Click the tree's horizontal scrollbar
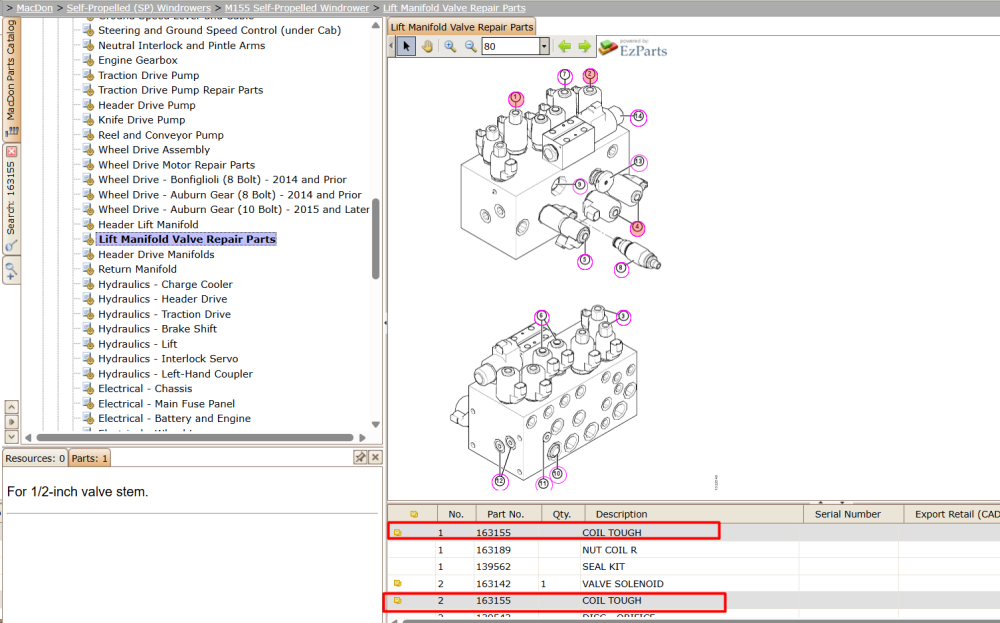 (195, 437)
